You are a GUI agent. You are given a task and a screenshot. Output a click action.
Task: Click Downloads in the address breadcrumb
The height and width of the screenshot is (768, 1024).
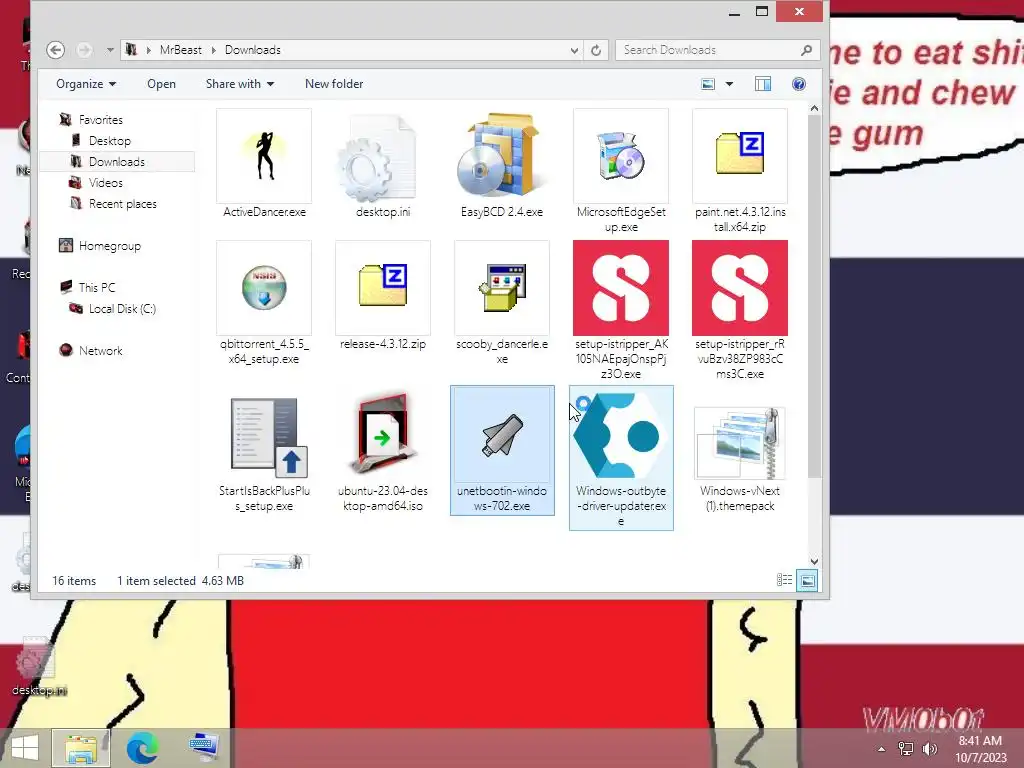(x=253, y=50)
